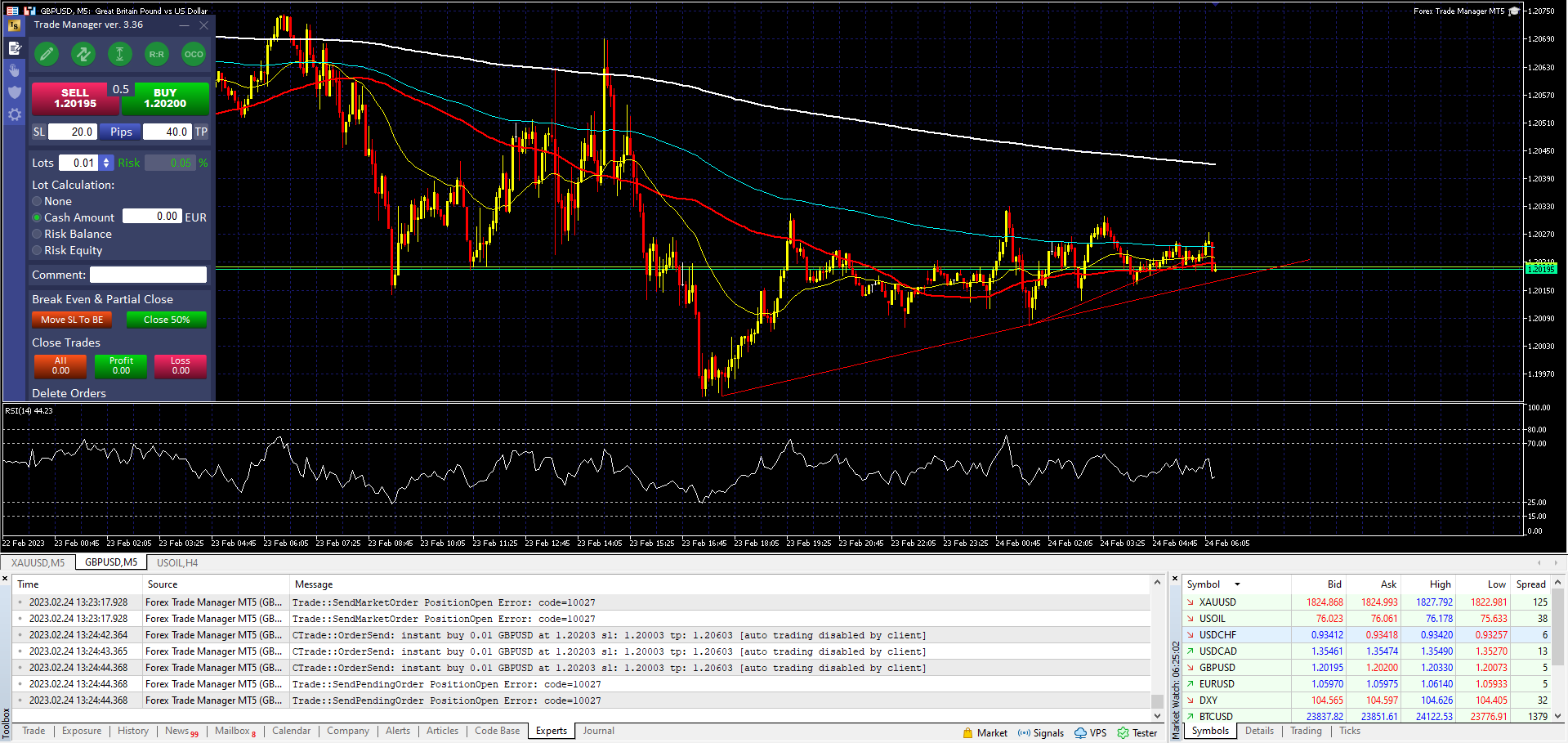Viewport: 1568px width, 743px height.
Task: Click the Market Watch scroll-down arrow
Action: coord(1558,716)
